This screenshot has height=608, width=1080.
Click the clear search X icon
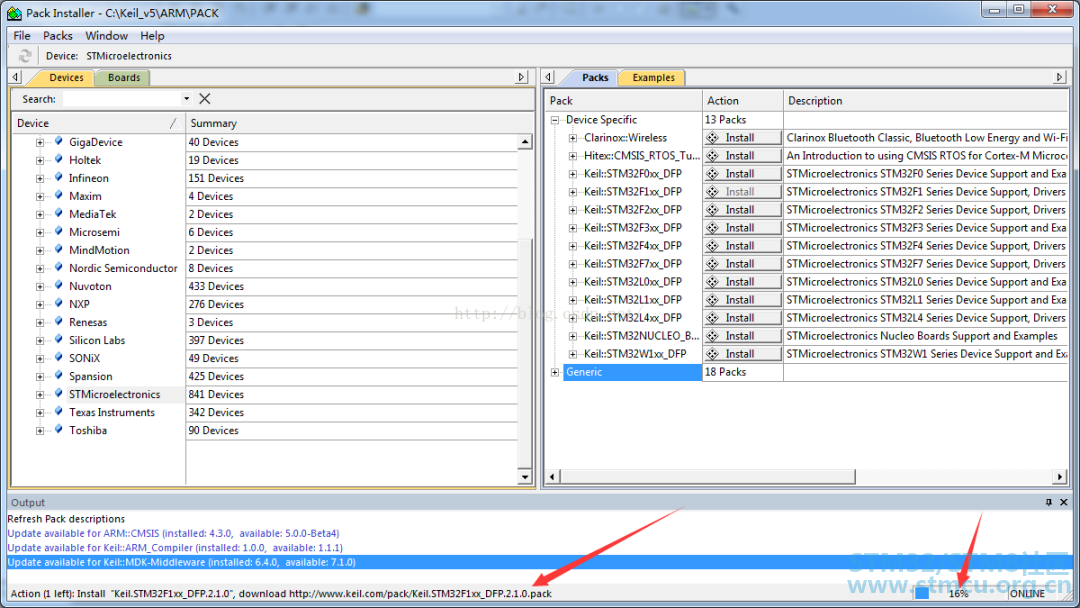[x=205, y=98]
